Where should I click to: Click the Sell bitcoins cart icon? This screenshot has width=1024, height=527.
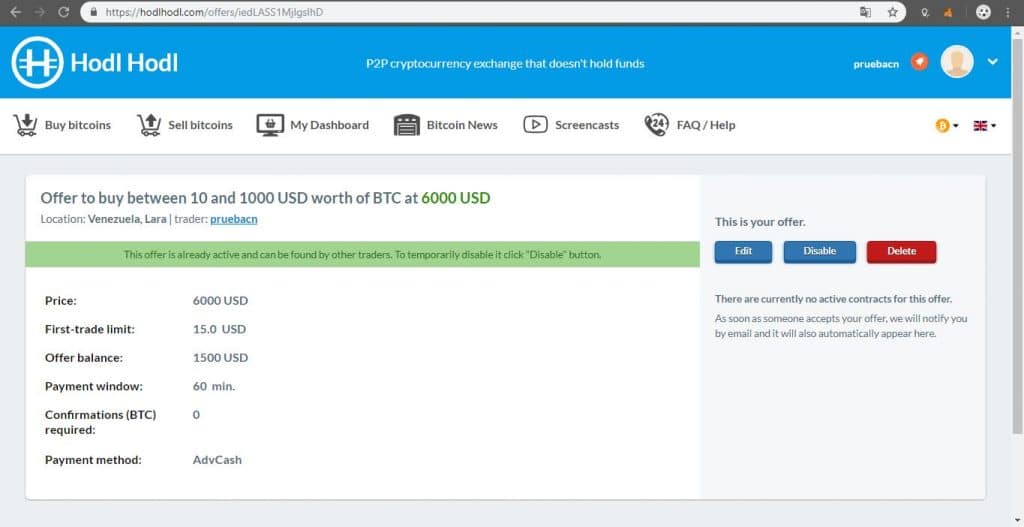tap(149, 125)
